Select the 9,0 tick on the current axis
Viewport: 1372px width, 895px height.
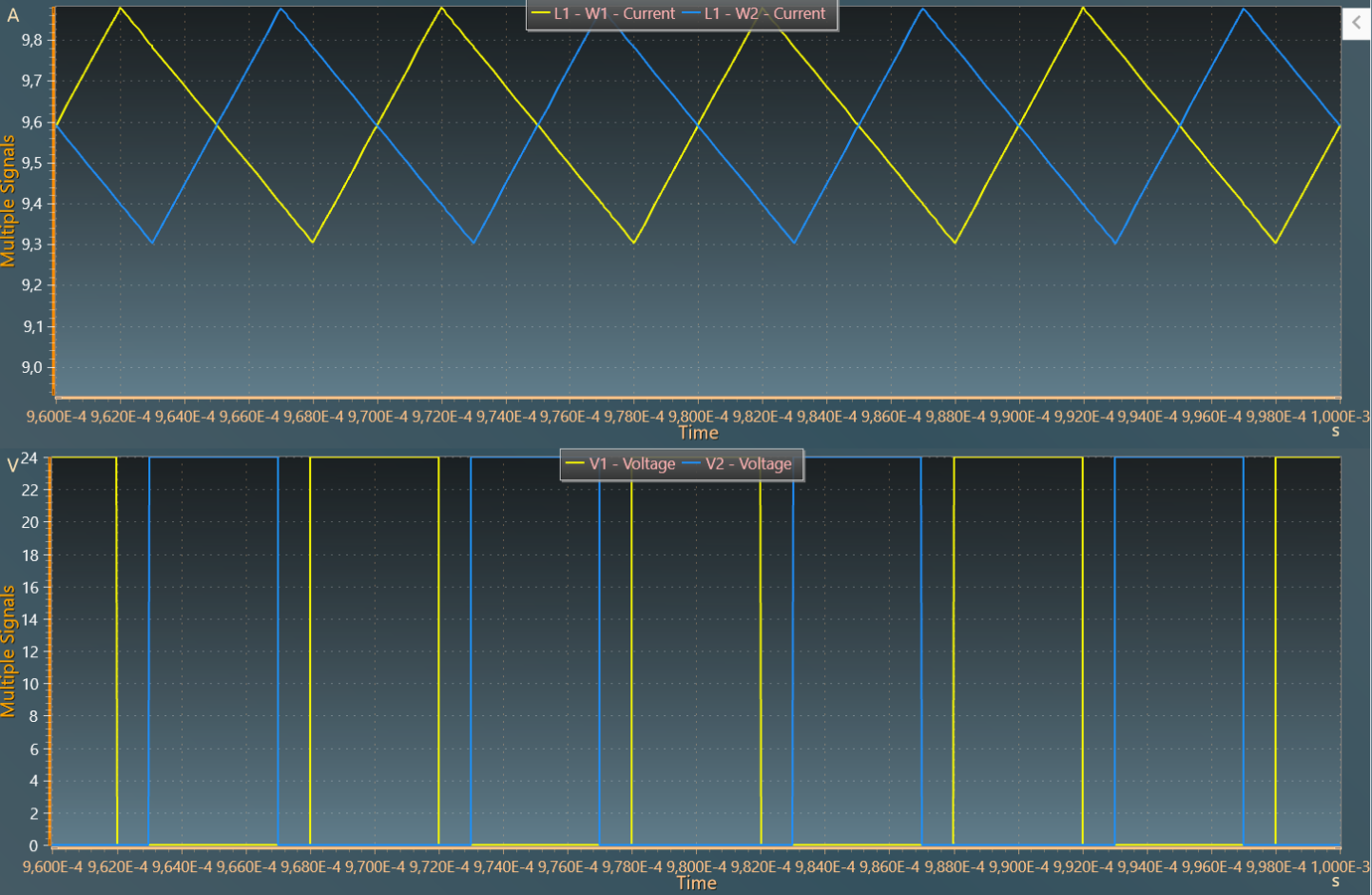[32, 367]
